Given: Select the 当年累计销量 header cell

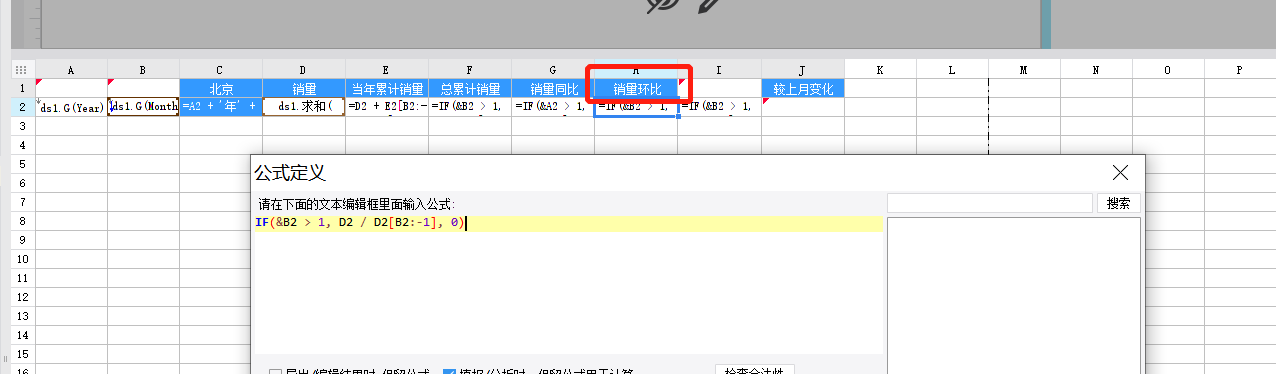Looking at the screenshot, I should [x=387, y=89].
